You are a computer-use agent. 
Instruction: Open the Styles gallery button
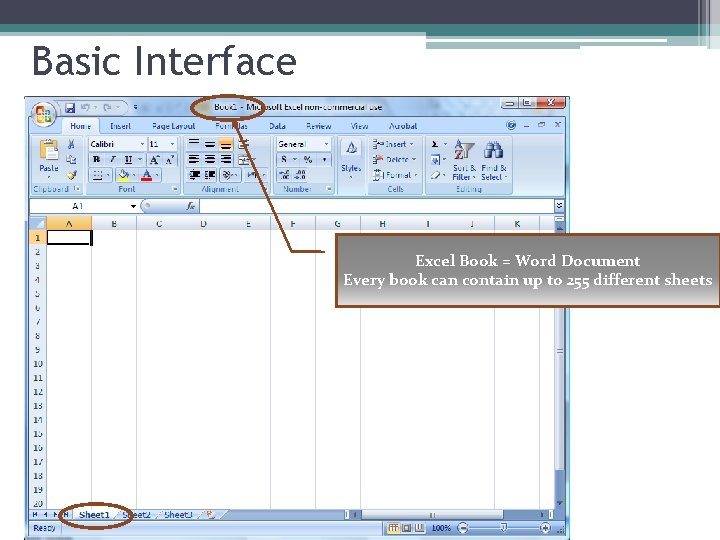pos(351,158)
